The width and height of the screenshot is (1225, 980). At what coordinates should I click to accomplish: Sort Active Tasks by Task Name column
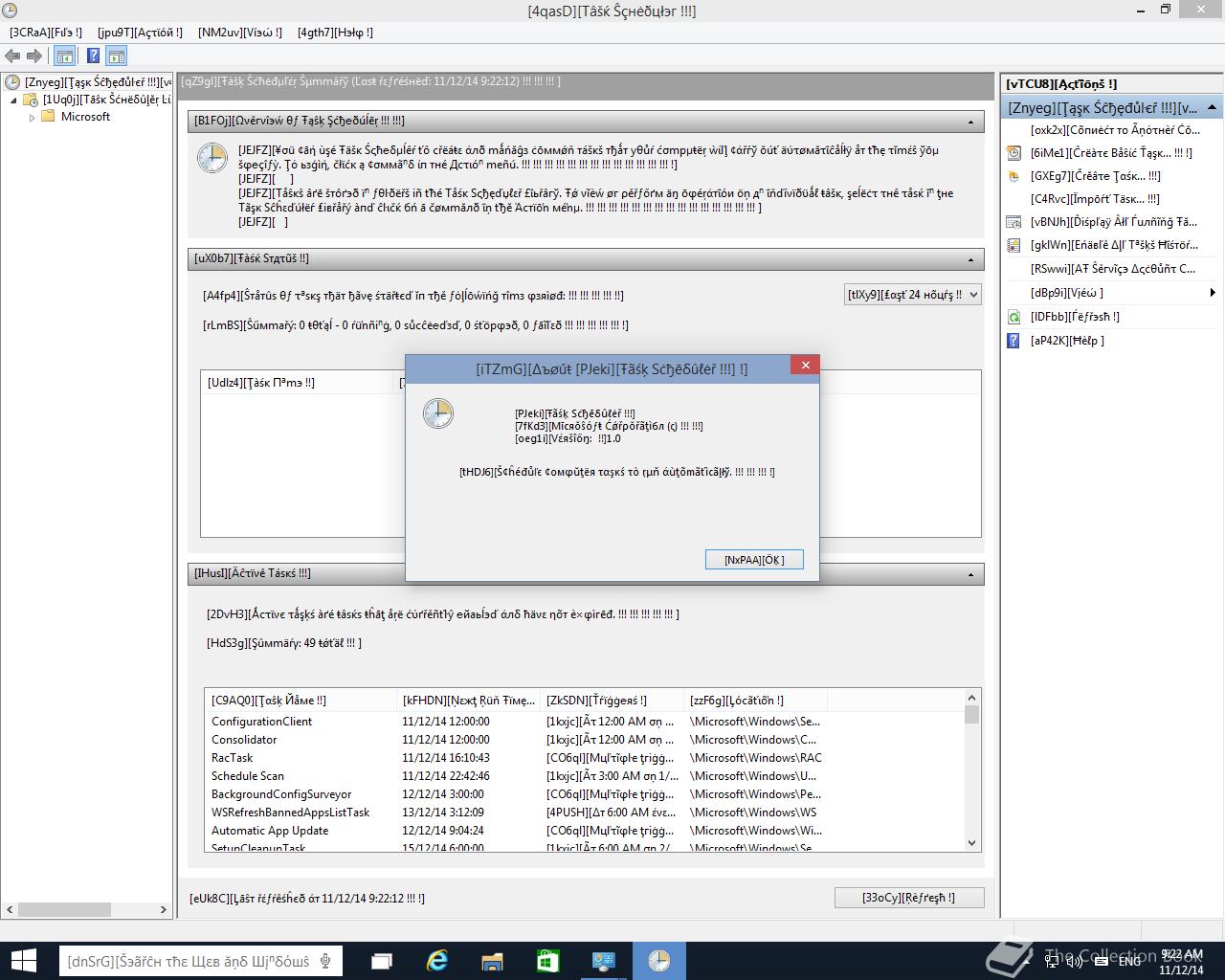pyautogui.click(x=300, y=701)
